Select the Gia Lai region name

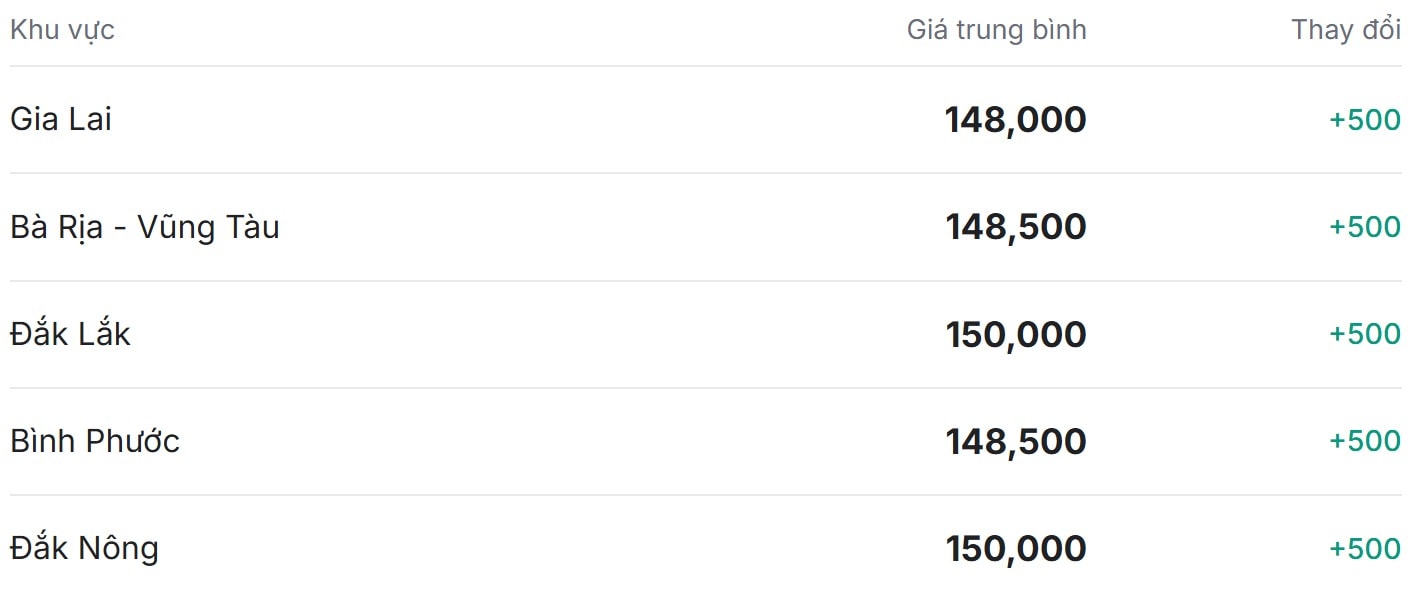coord(61,119)
